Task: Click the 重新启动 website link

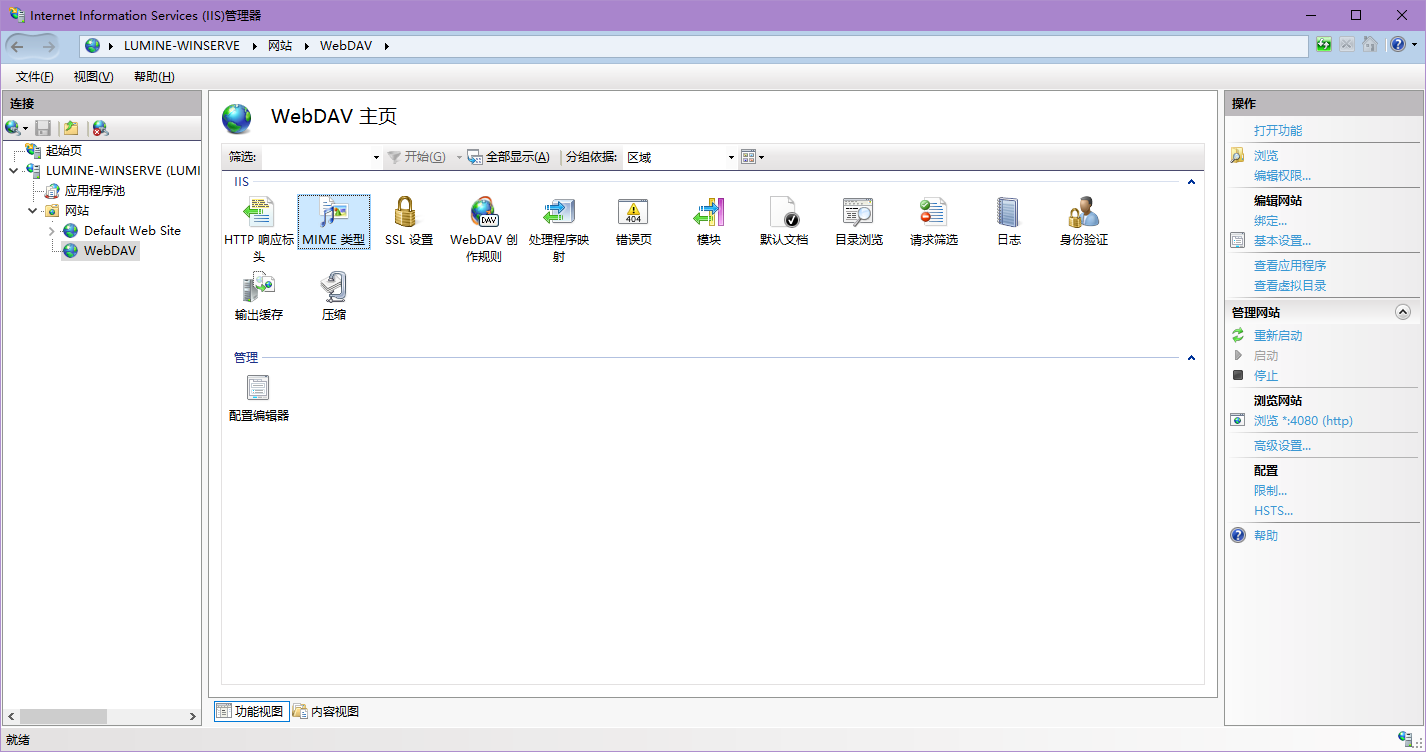Action: 1278,336
